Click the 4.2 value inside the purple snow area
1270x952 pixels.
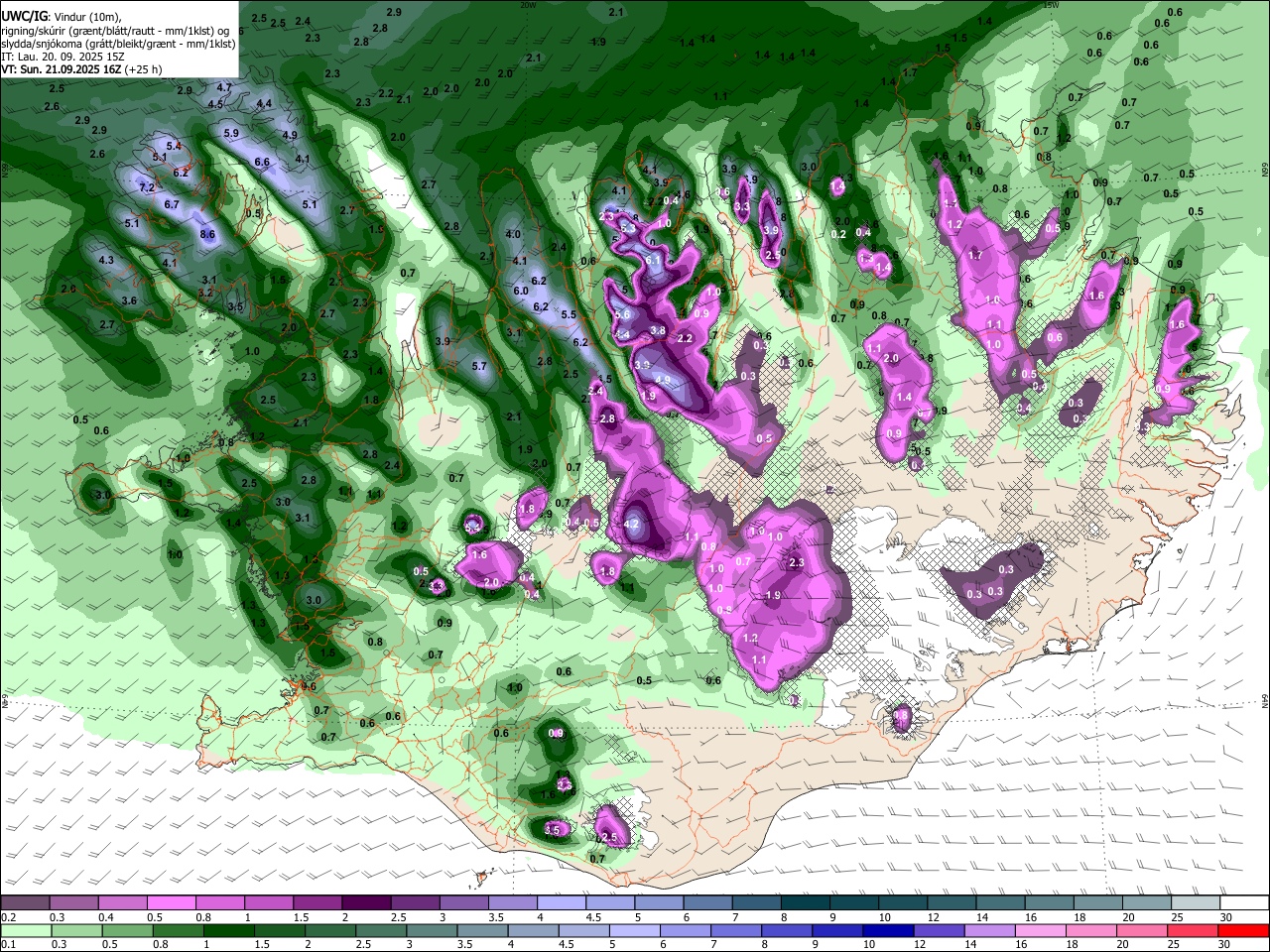[631, 525]
